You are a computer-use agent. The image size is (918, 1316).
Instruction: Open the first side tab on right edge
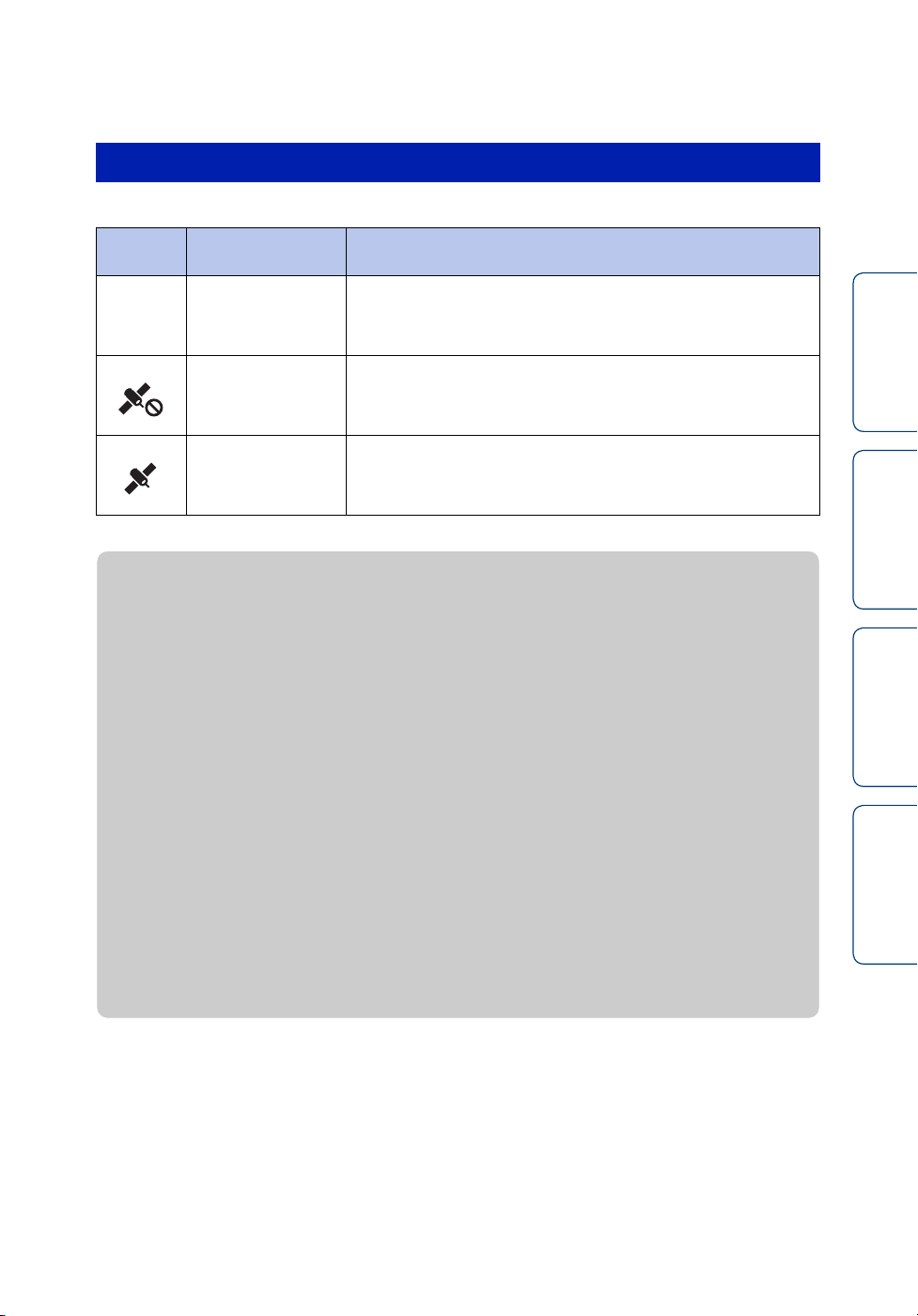885,351
